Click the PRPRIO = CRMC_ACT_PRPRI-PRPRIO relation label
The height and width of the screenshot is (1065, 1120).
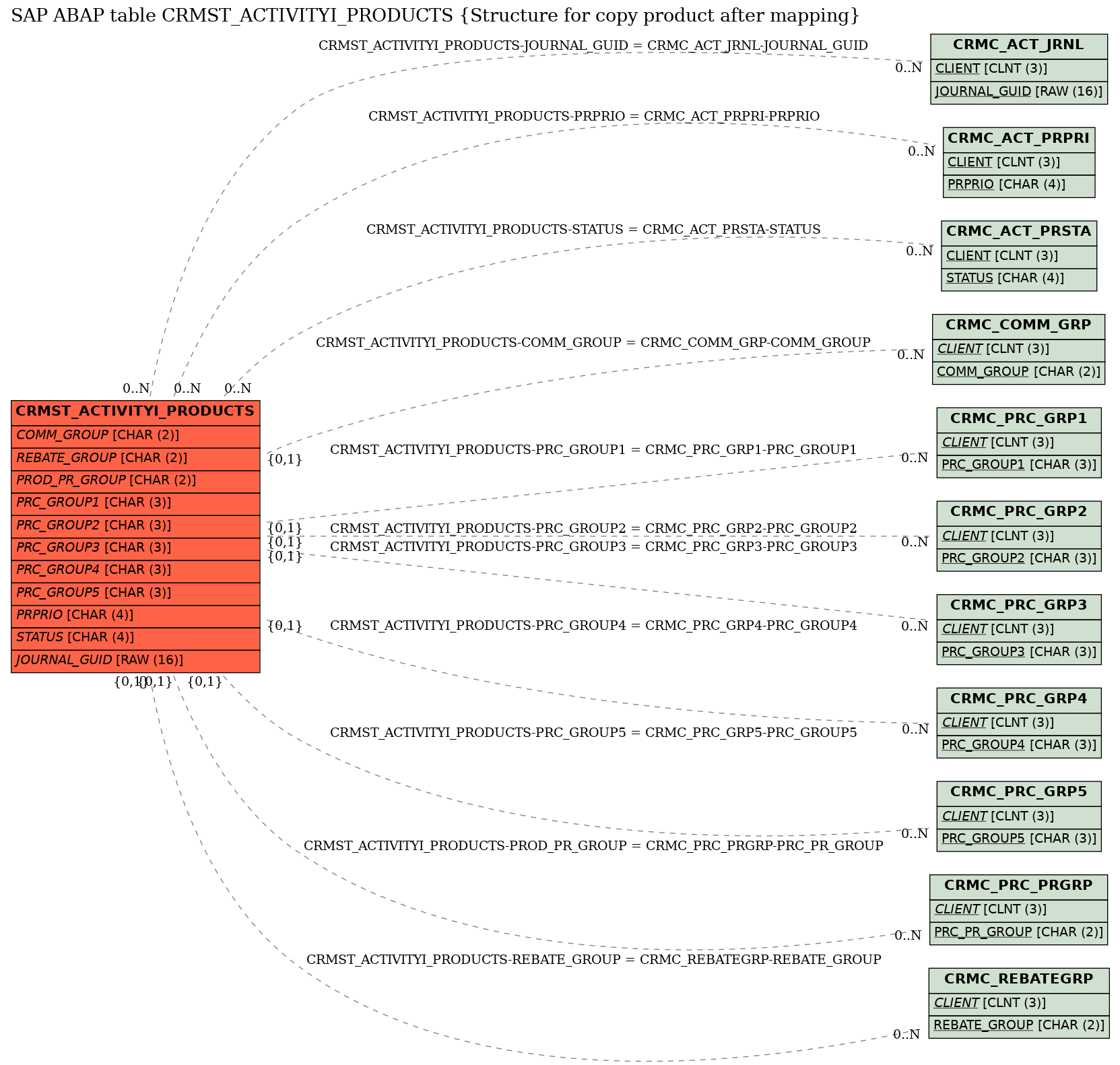tap(594, 117)
